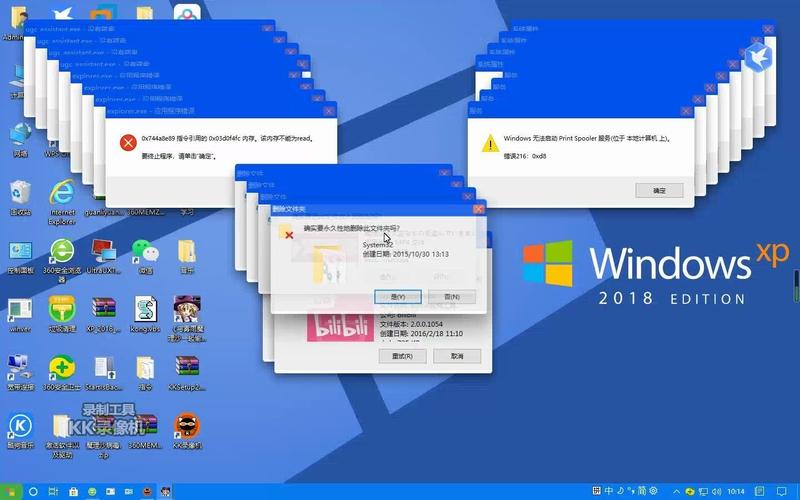800x500 pixels.
Task: Select the 网络 network desktop icon
Action: pos(20,139)
